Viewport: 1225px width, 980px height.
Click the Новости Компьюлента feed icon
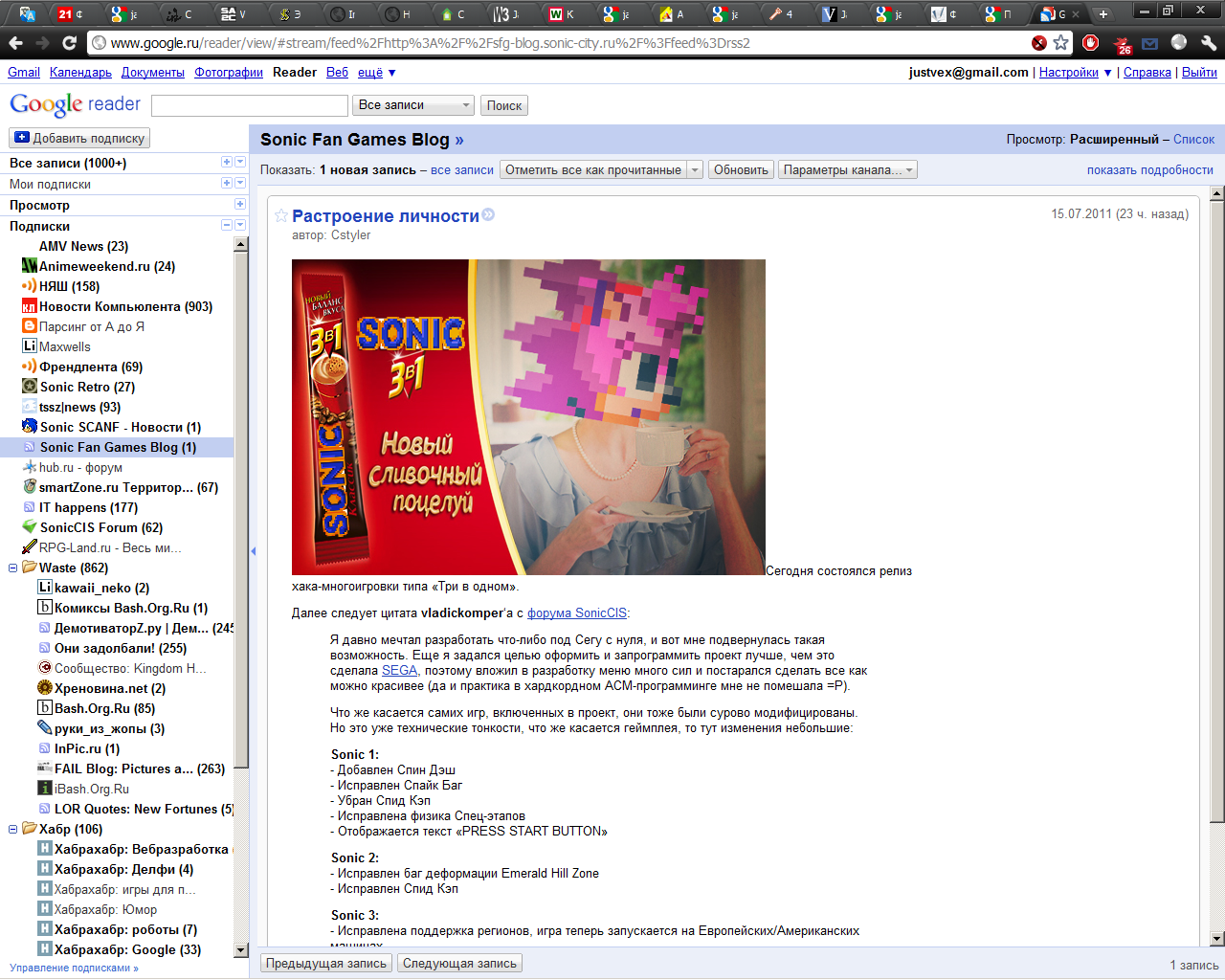tap(30, 306)
